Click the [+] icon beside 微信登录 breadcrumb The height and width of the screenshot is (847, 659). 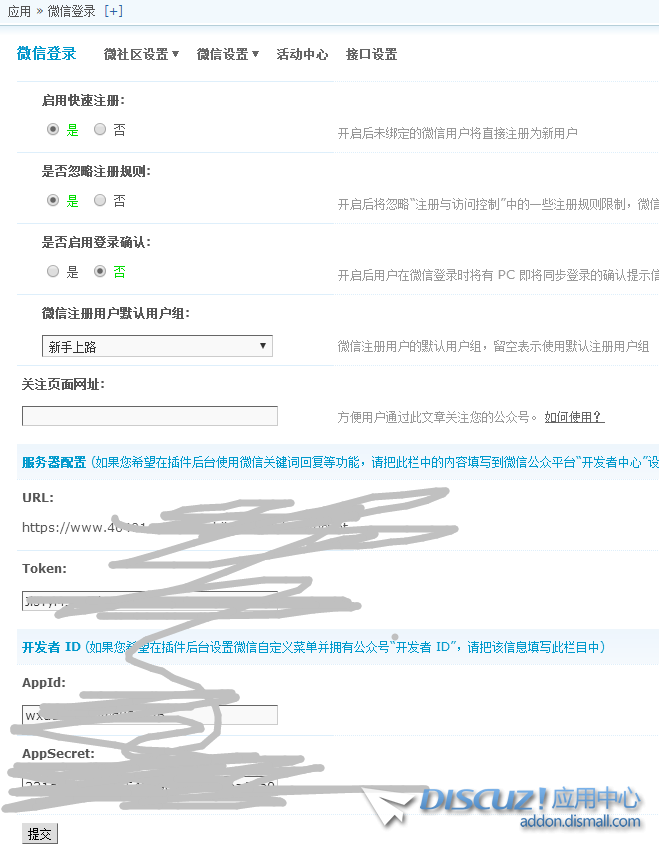click(113, 10)
